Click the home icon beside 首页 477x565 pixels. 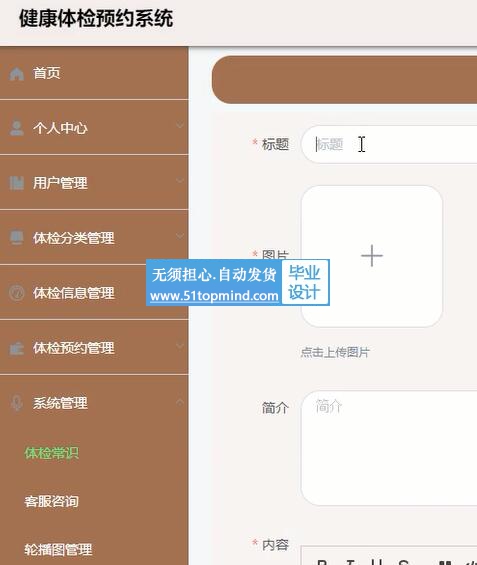pos(17,74)
